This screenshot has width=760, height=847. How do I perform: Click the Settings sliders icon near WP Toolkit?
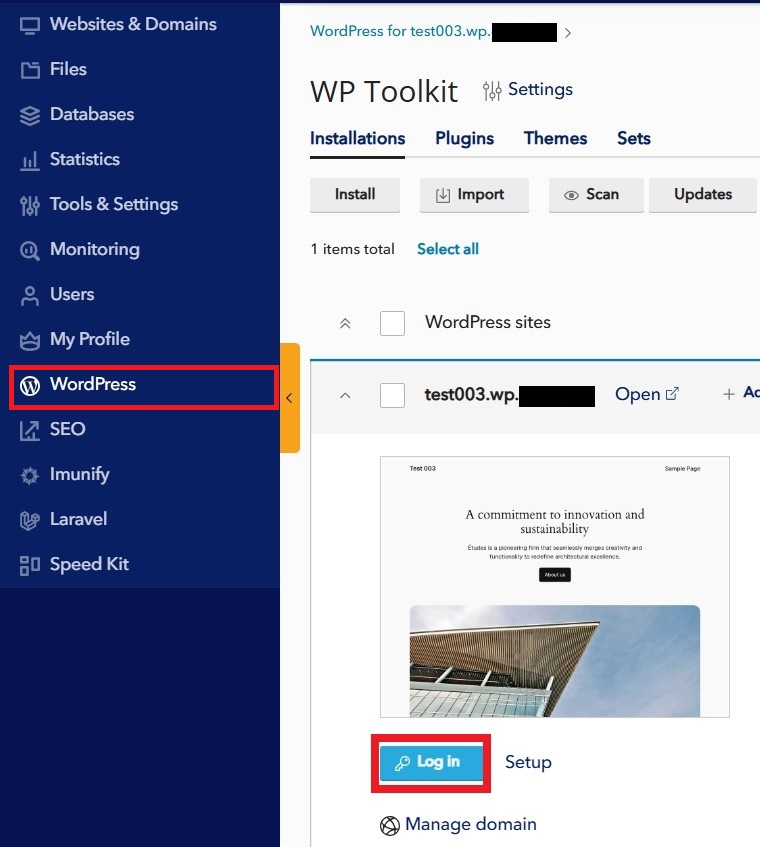tap(492, 91)
